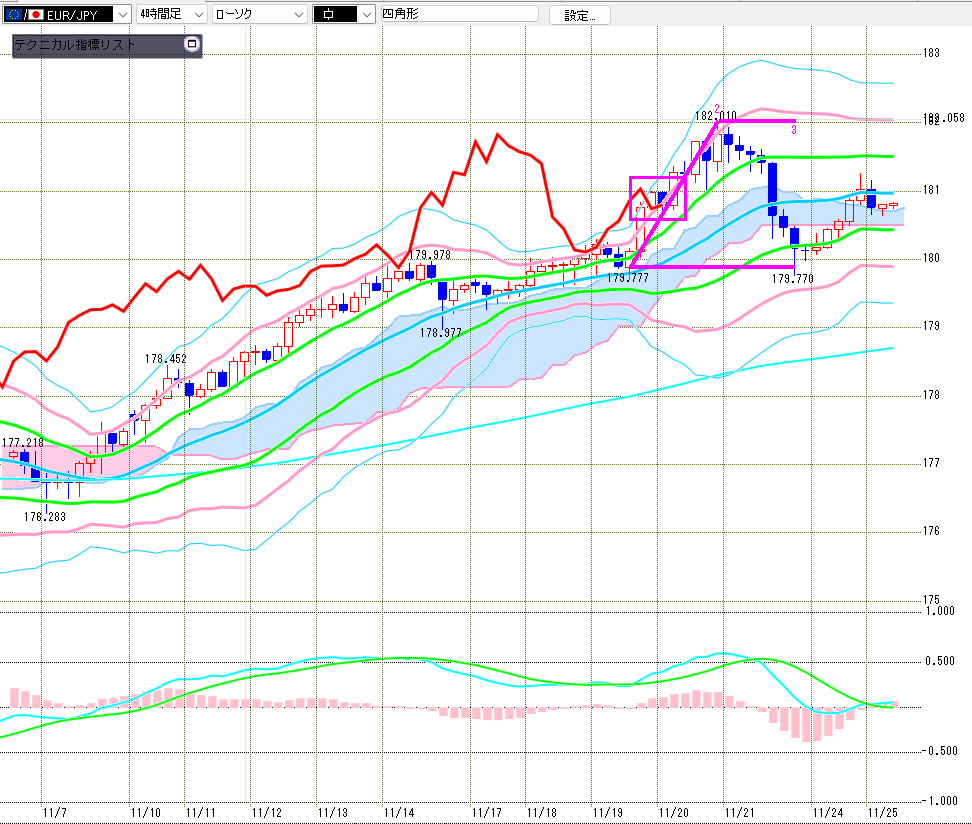The width and height of the screenshot is (972, 824).
Task: Click the 11/14 date label on time axis
Action: click(x=399, y=813)
